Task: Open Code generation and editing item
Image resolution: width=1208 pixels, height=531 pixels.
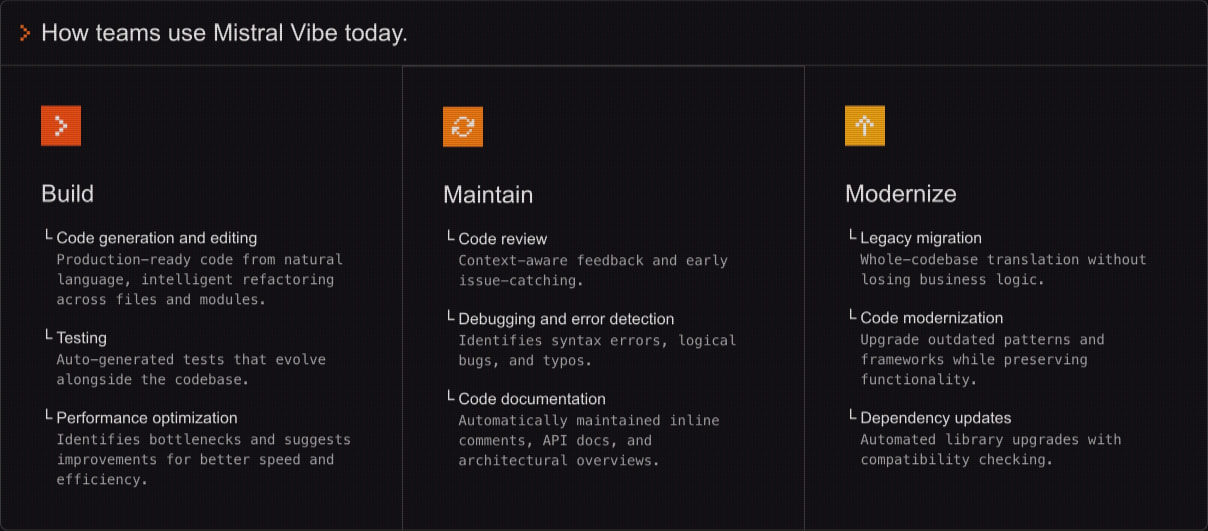Action: (x=157, y=238)
